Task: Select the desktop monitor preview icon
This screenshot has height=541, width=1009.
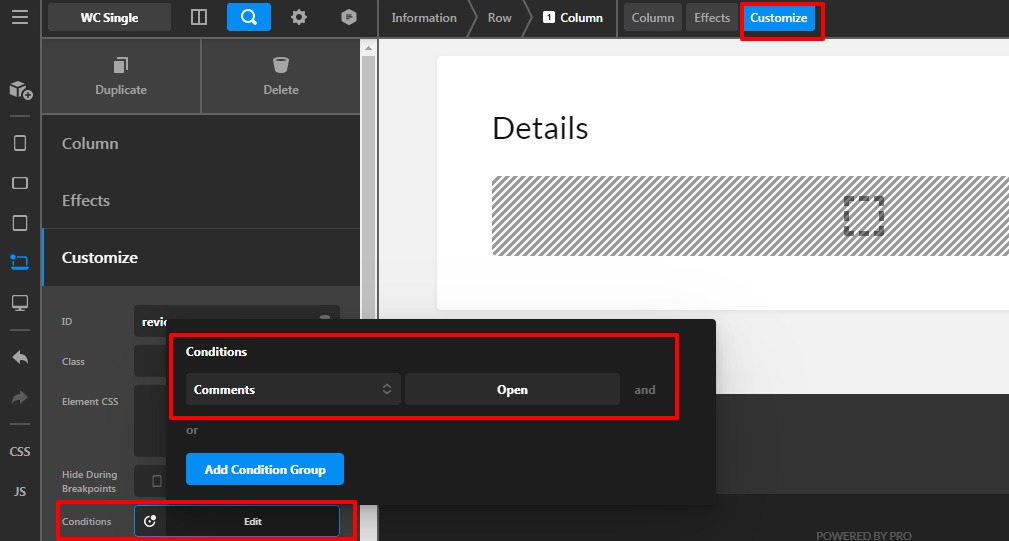Action: point(20,302)
